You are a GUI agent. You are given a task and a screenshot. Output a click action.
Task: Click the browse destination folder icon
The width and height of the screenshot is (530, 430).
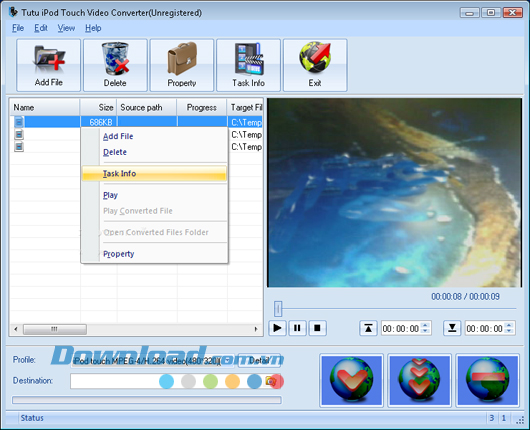point(271,381)
